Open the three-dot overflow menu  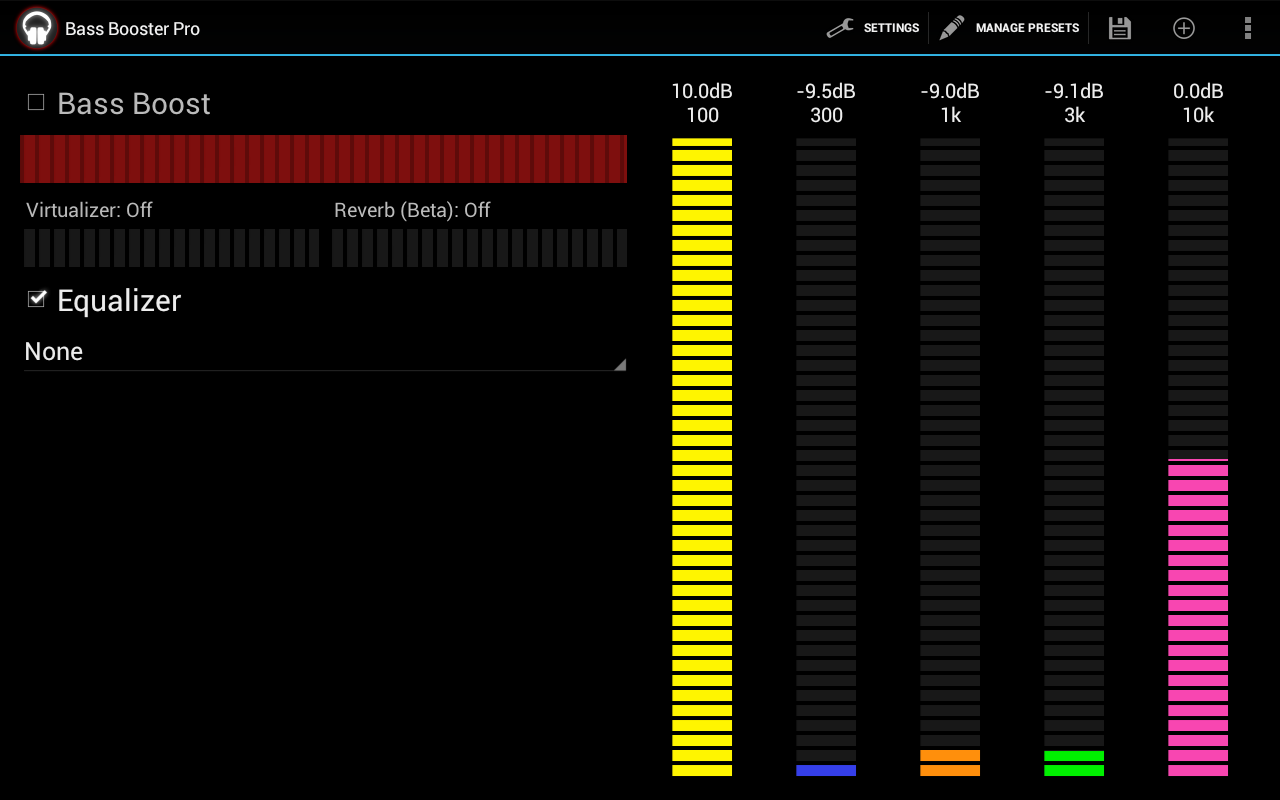tap(1247, 28)
